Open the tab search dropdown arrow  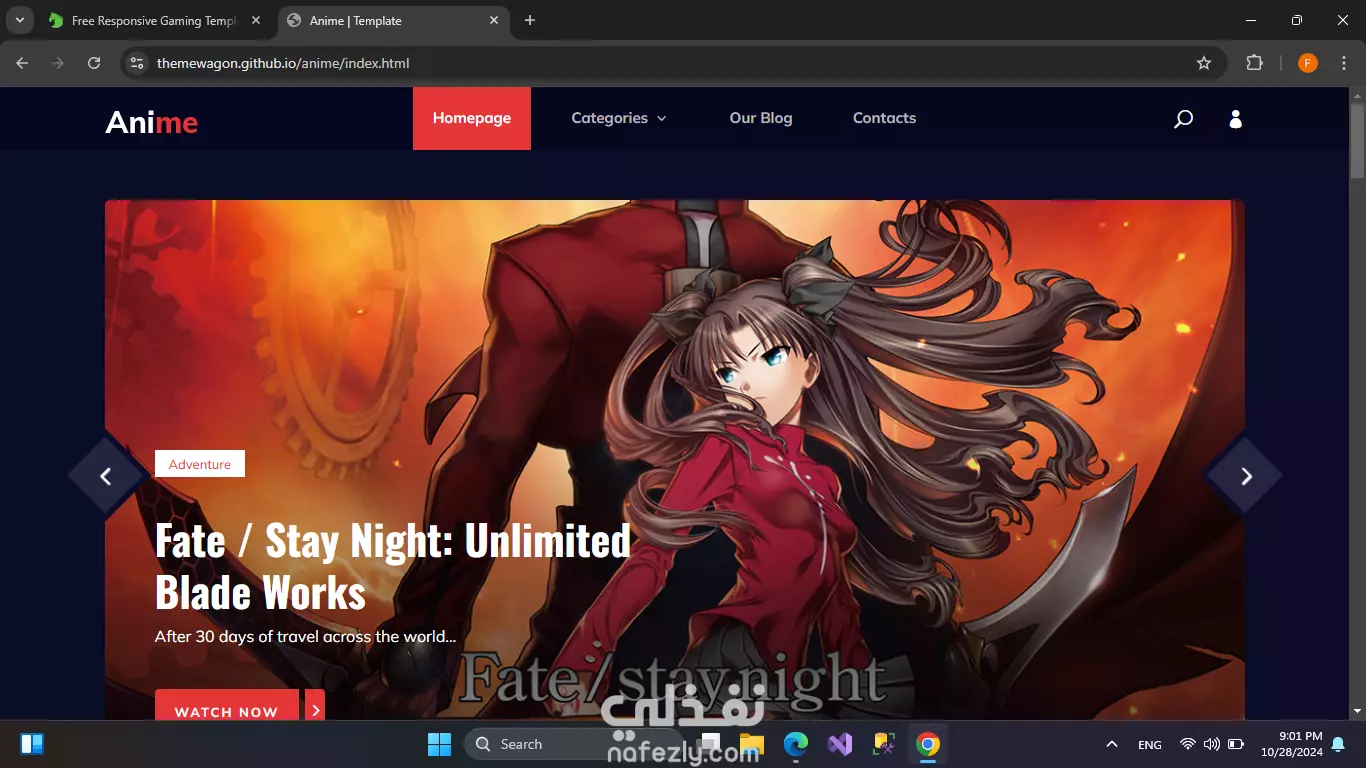19,20
